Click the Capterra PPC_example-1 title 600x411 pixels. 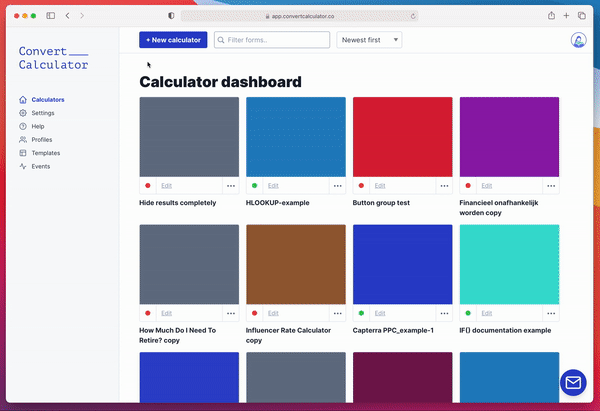tap(393, 330)
